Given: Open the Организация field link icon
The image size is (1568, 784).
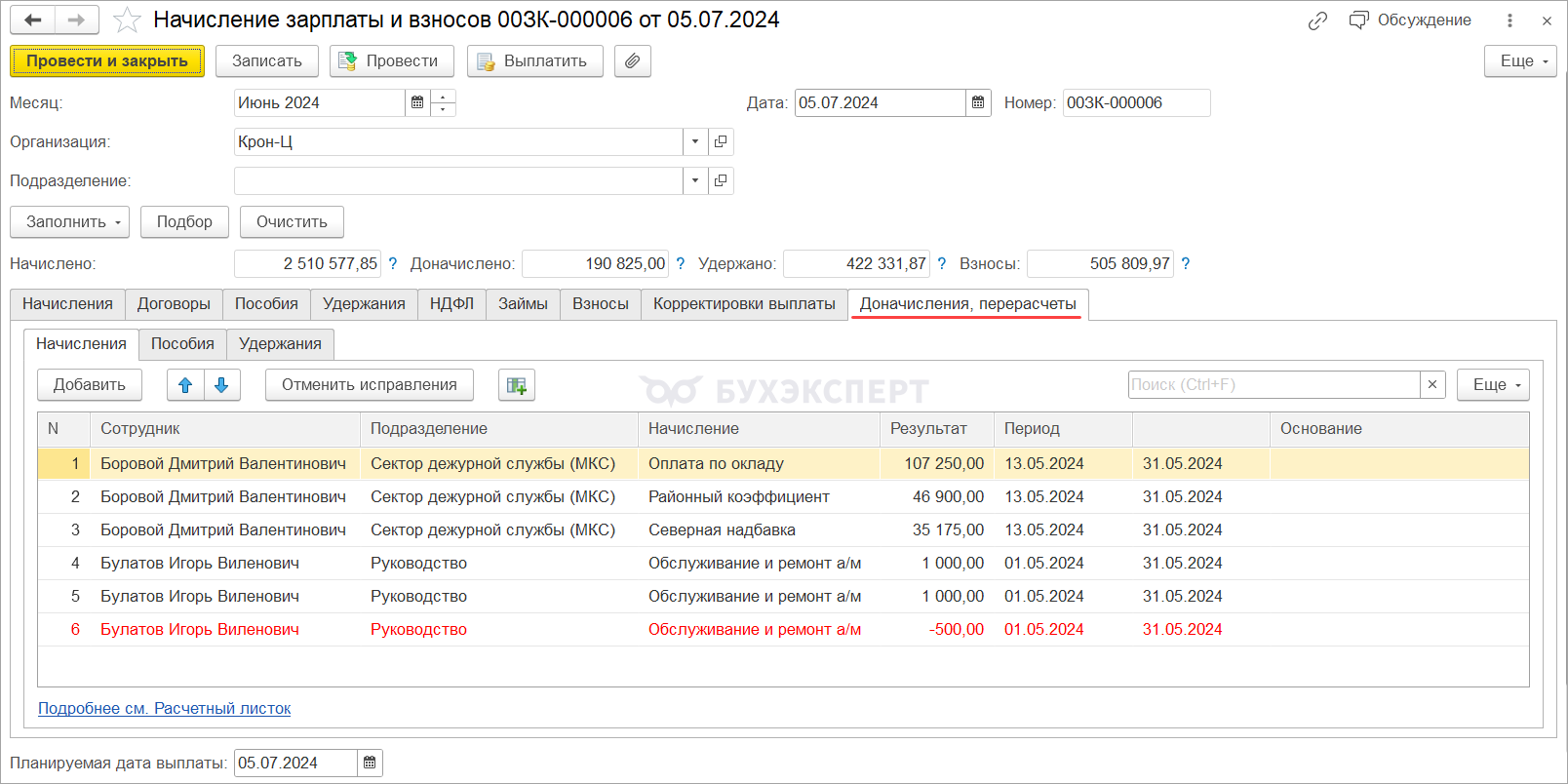Looking at the screenshot, I should pyautogui.click(x=721, y=141).
